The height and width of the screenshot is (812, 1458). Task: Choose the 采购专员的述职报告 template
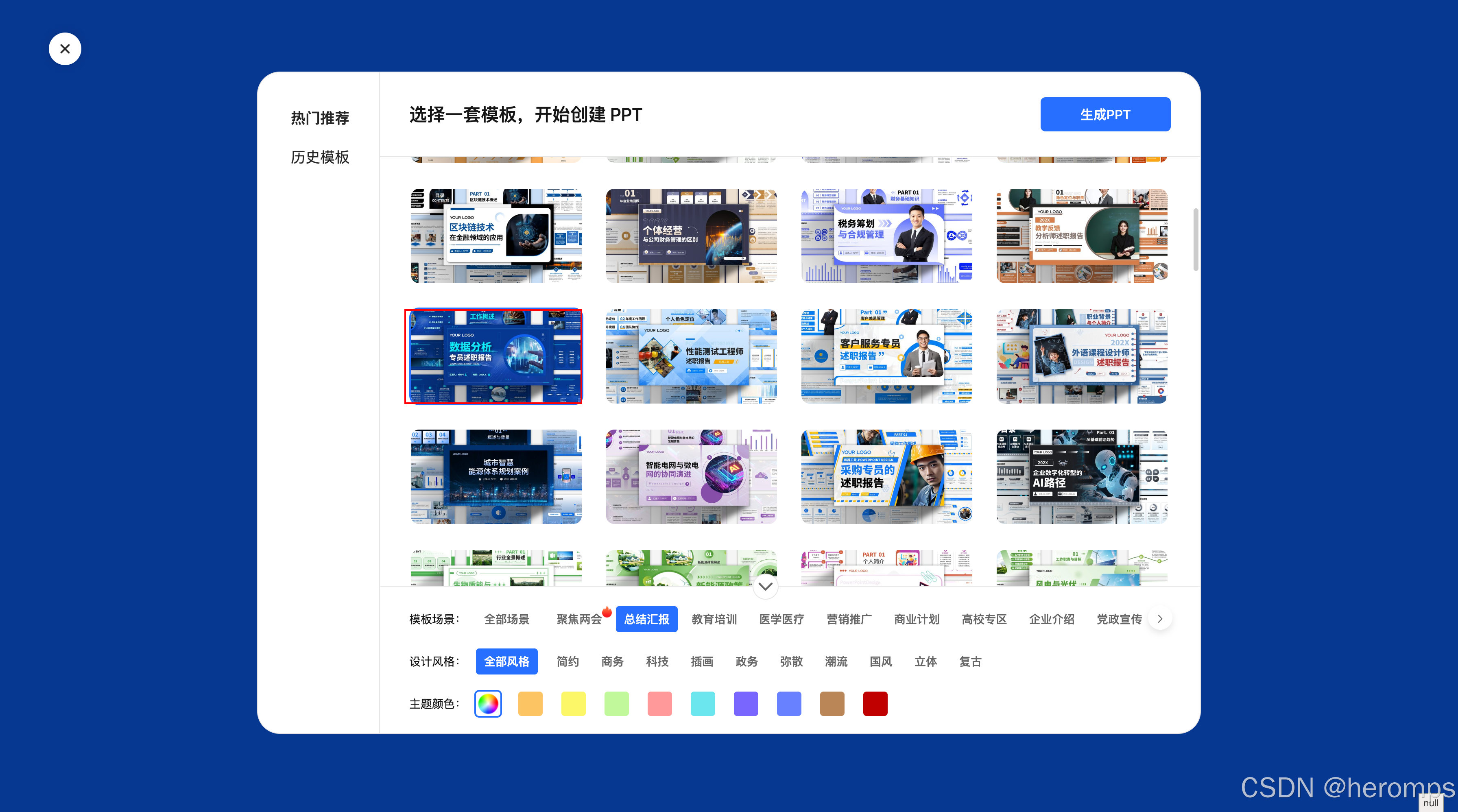(886, 476)
